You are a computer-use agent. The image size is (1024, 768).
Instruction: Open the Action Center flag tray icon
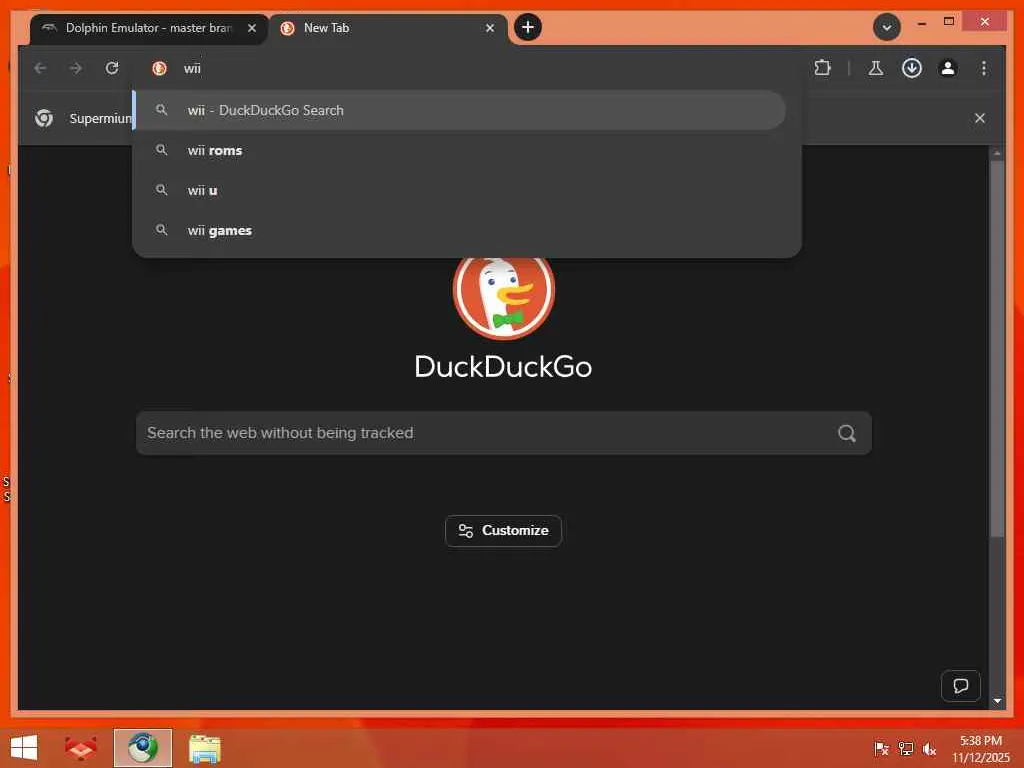[881, 748]
